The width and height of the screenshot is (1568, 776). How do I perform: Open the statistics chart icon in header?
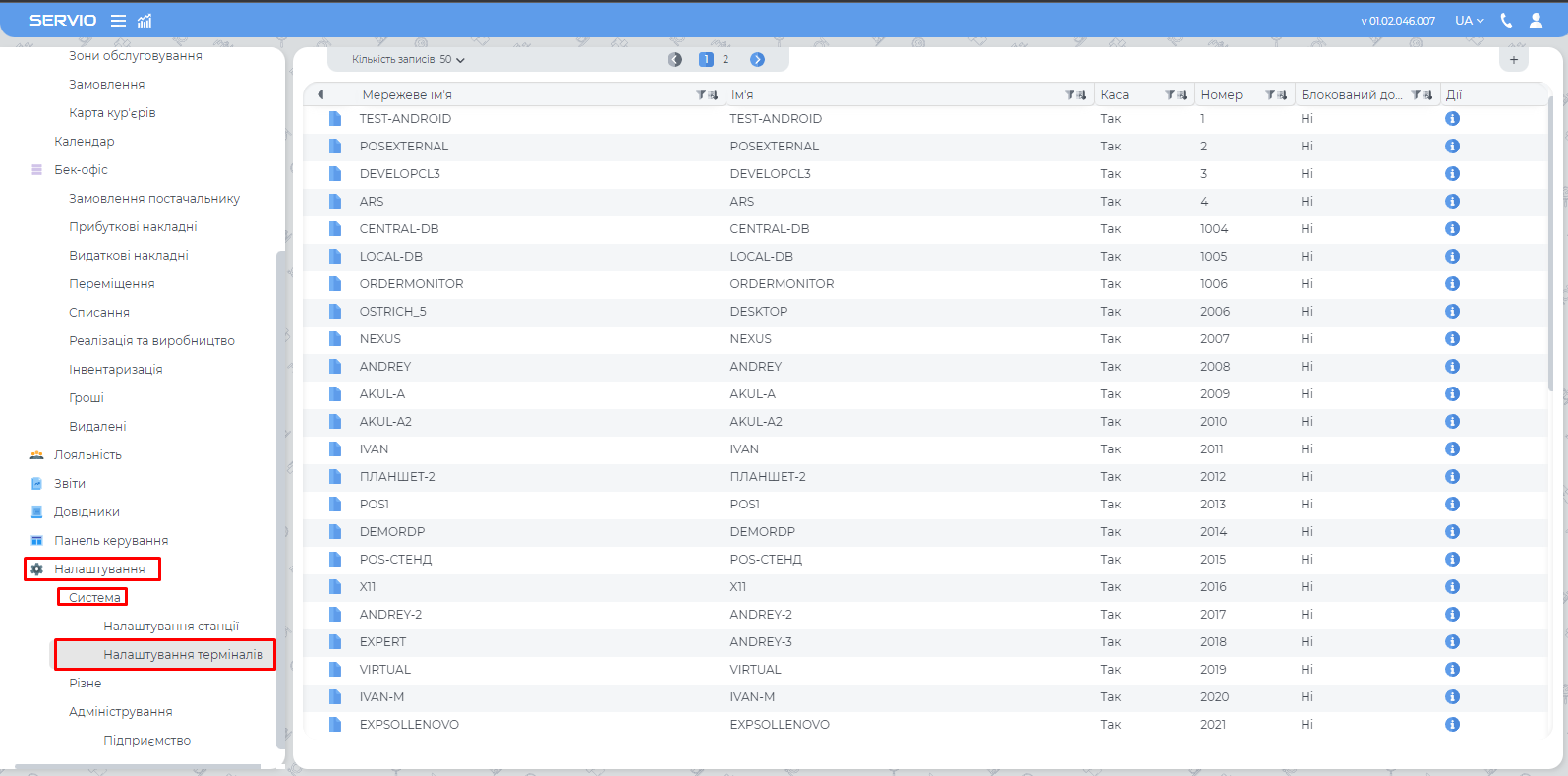145,21
